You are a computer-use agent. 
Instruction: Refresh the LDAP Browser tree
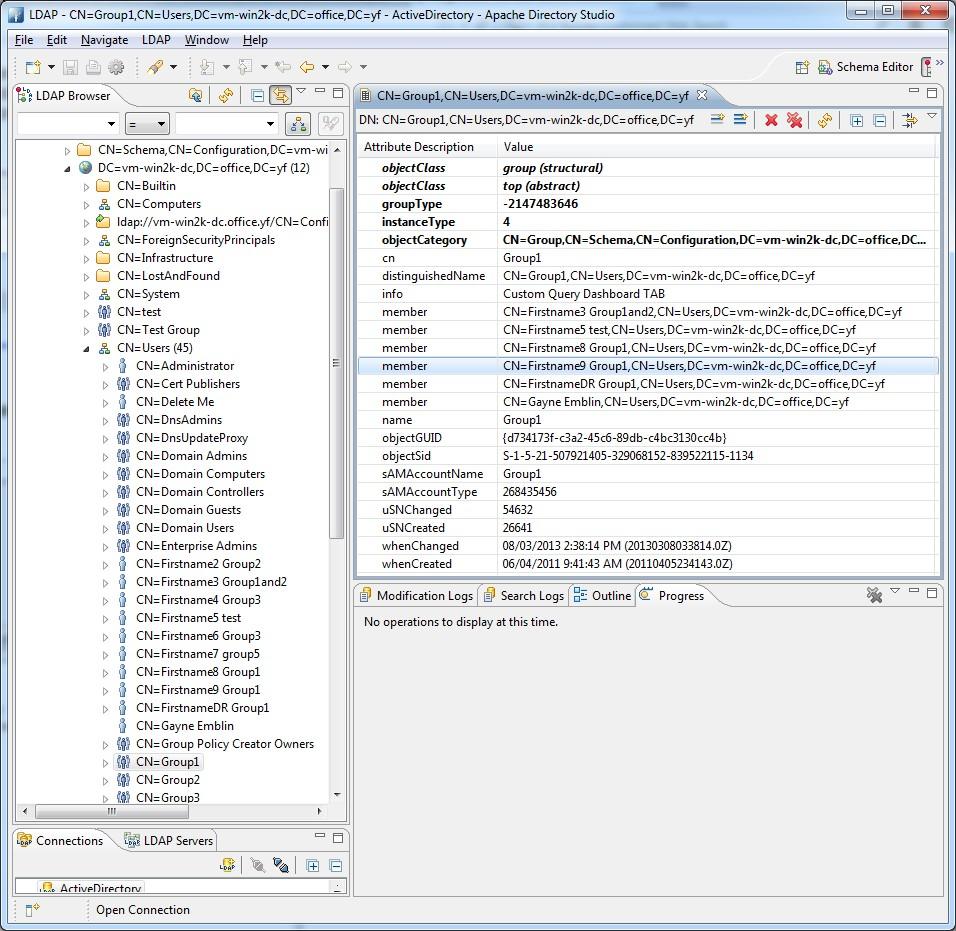click(226, 95)
